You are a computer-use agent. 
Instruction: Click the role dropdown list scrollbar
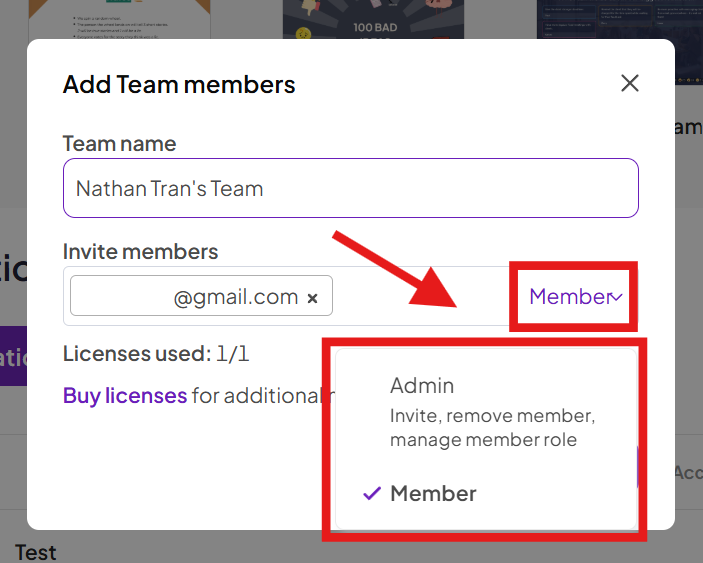pos(637,465)
